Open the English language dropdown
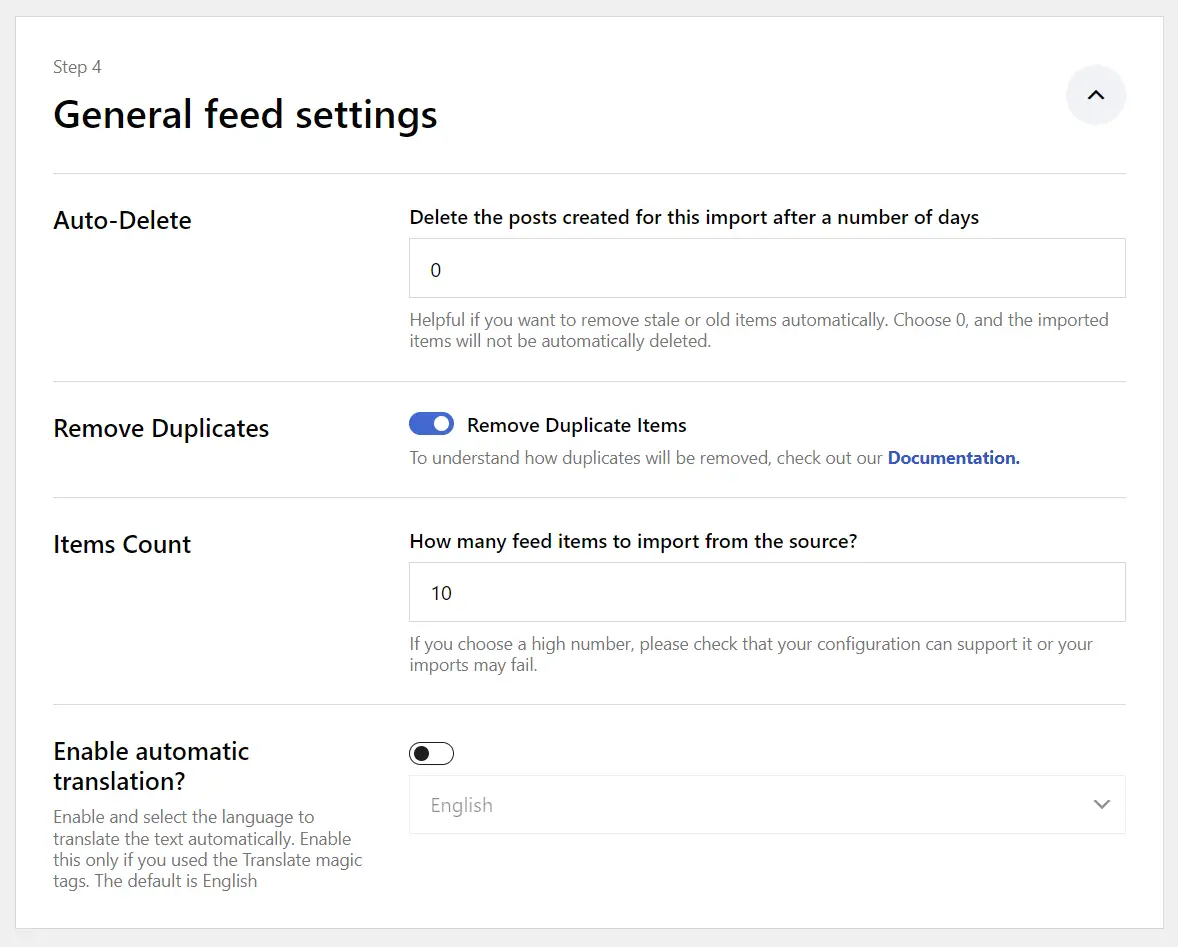1178x947 pixels. [767, 805]
